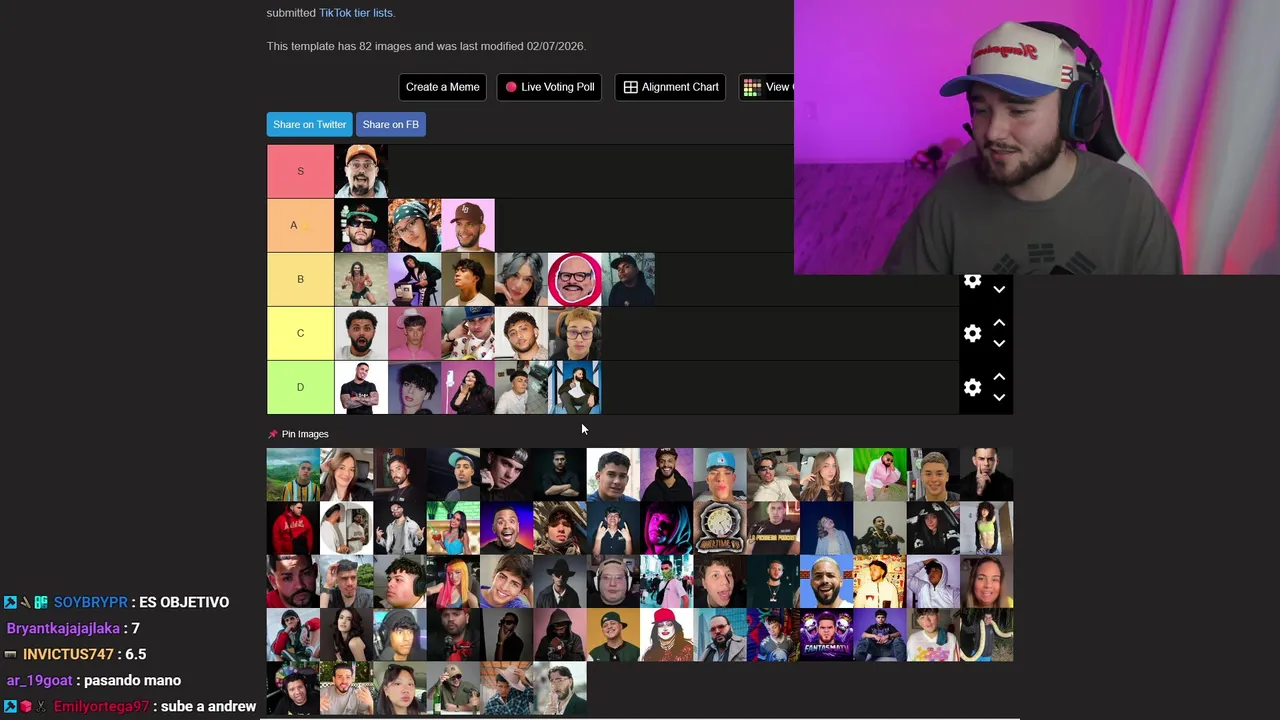Select surprised bearded man in C tier
The height and width of the screenshot is (720, 1280).
coord(361,333)
